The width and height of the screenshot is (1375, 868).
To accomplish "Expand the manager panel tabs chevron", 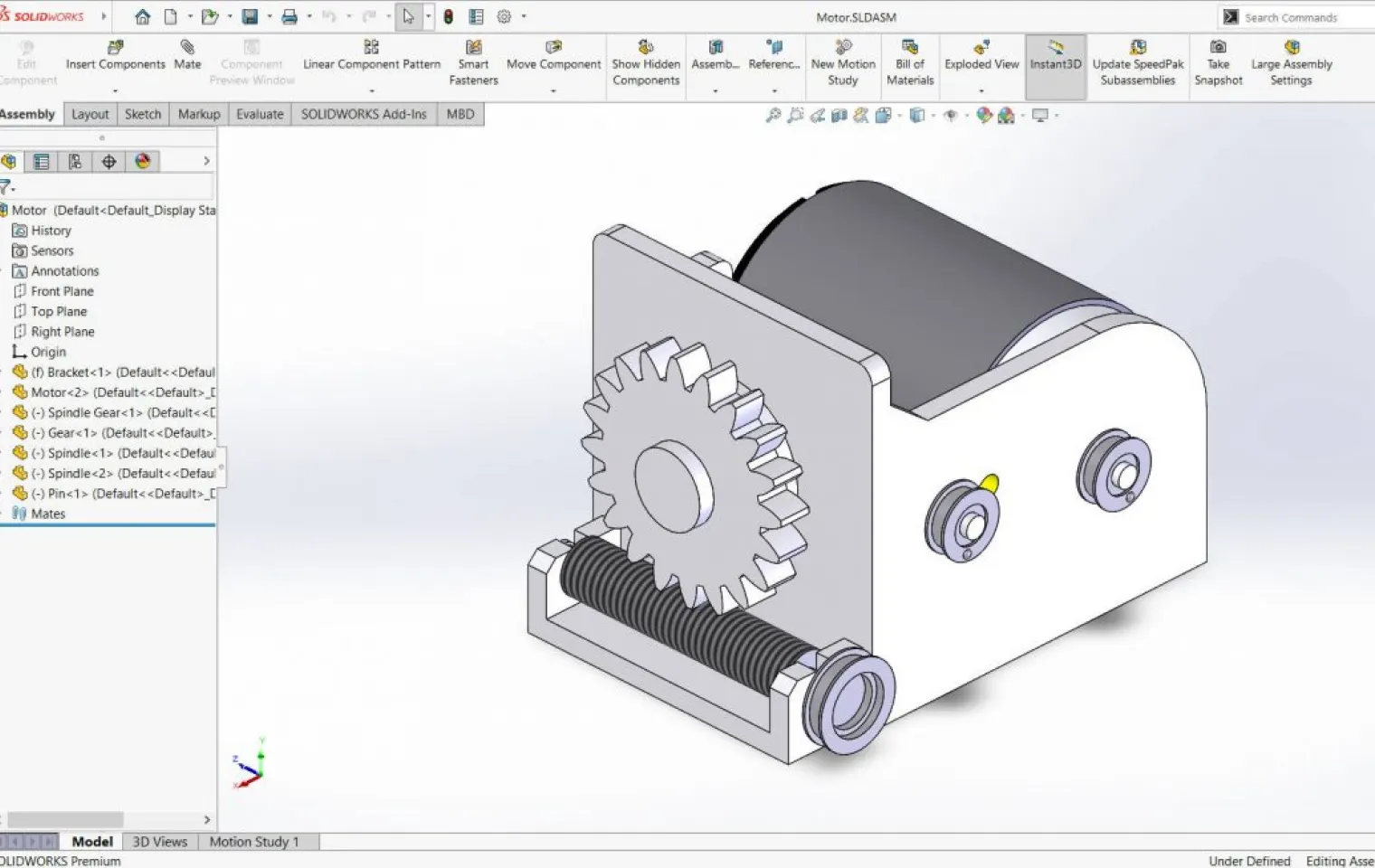I will point(206,161).
